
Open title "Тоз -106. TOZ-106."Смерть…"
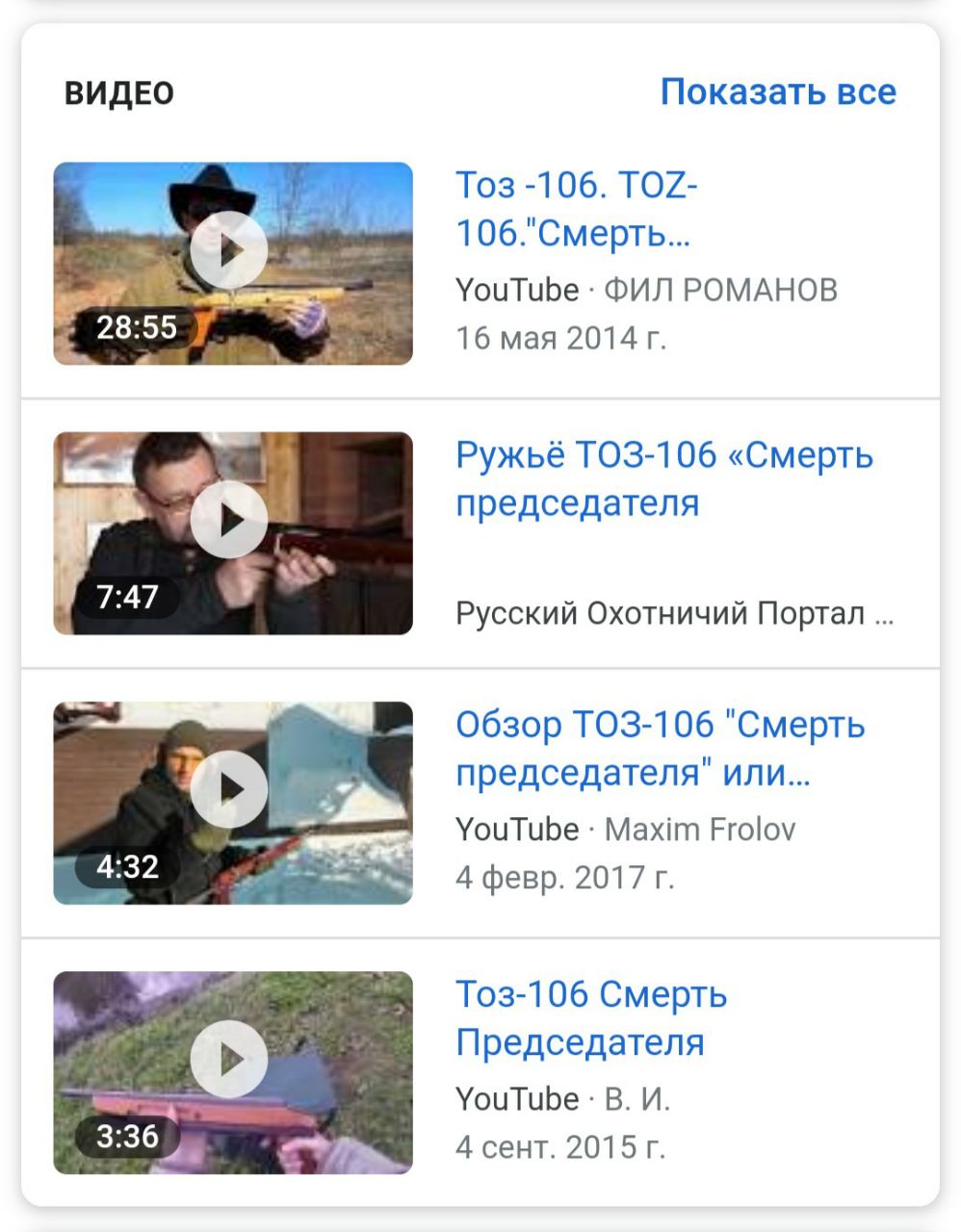[x=576, y=209]
